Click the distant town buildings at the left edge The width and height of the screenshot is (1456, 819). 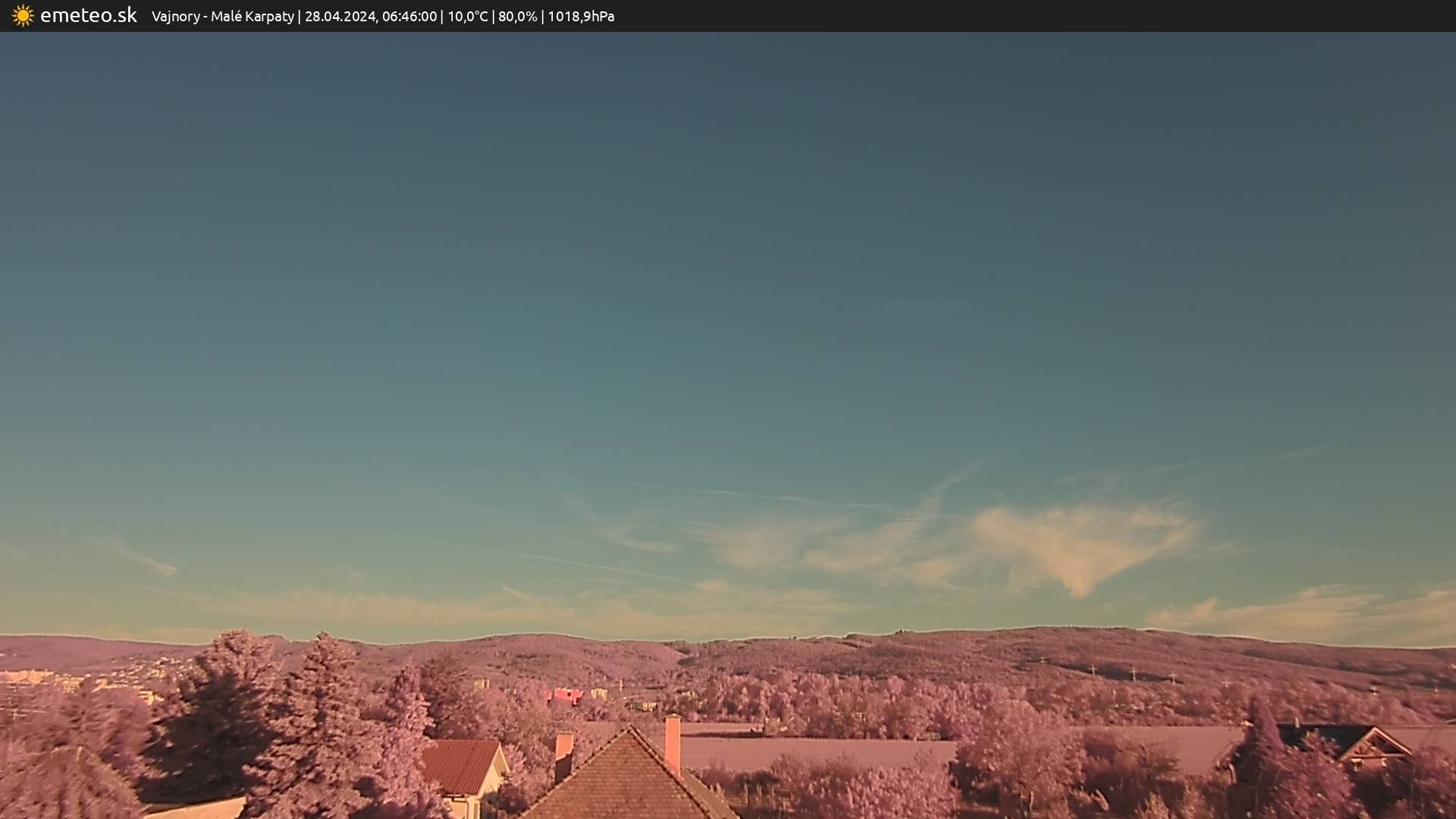pos(30,676)
